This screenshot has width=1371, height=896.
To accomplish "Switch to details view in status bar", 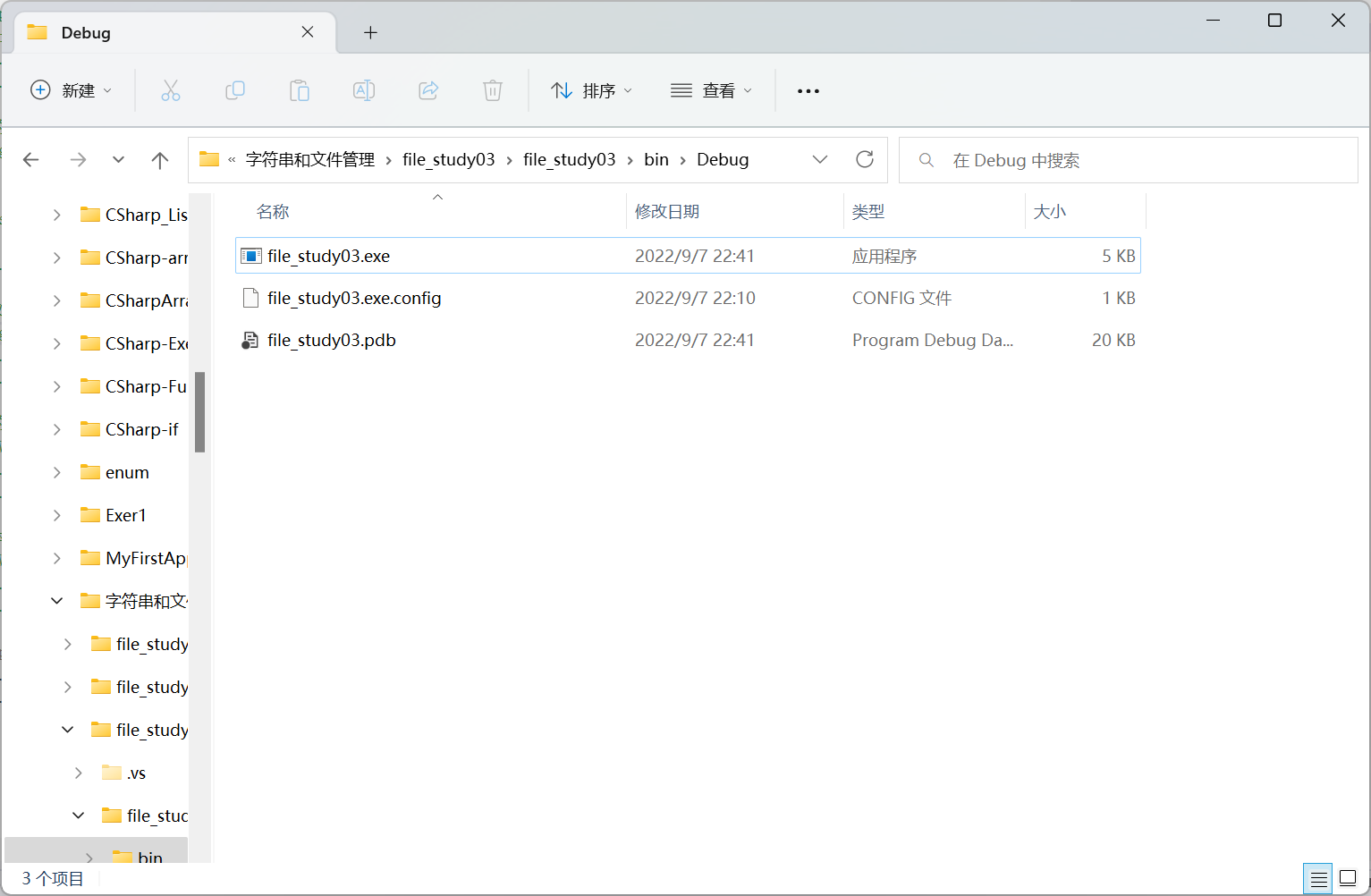I will [x=1318, y=879].
